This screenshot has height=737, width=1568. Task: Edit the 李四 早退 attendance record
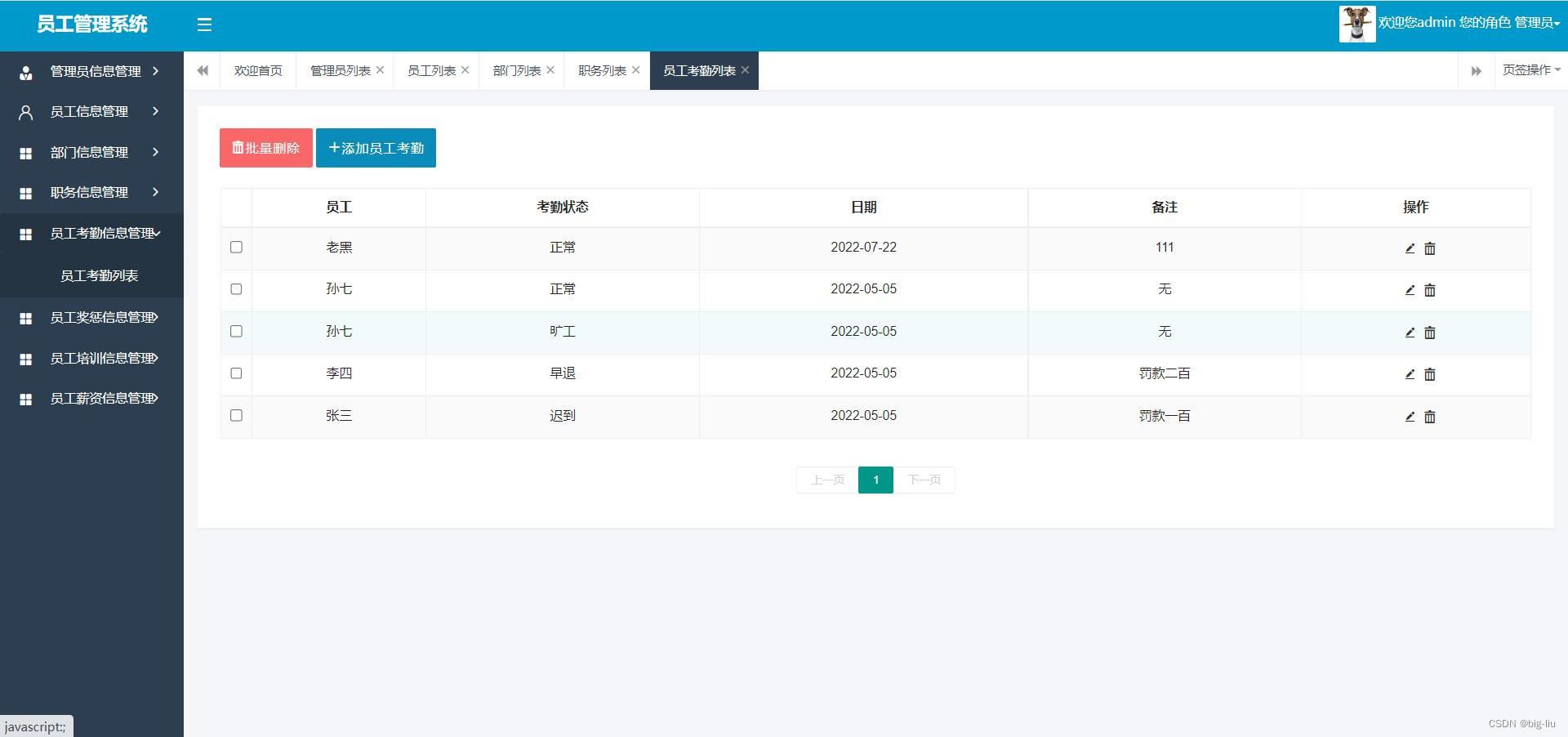click(x=1410, y=374)
